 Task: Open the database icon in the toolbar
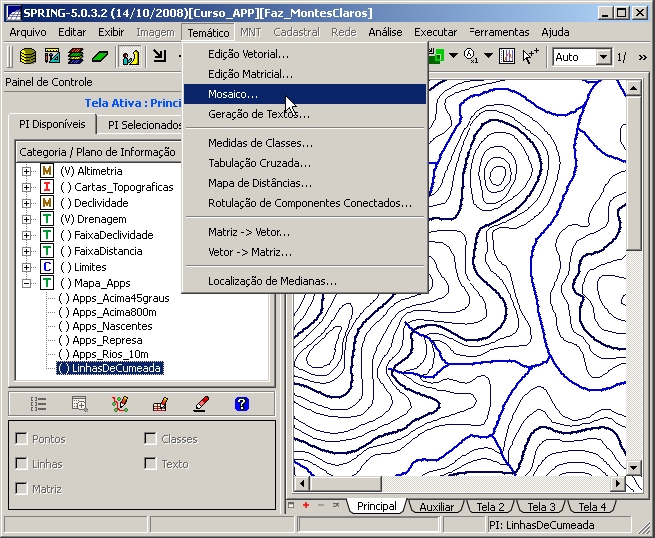[28, 57]
